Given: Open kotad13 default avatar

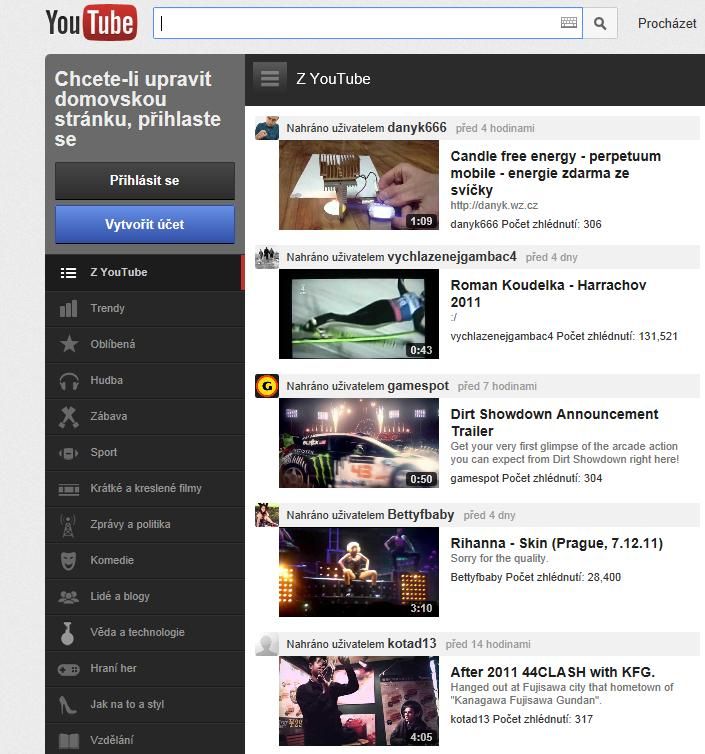Looking at the screenshot, I should coord(267,643).
